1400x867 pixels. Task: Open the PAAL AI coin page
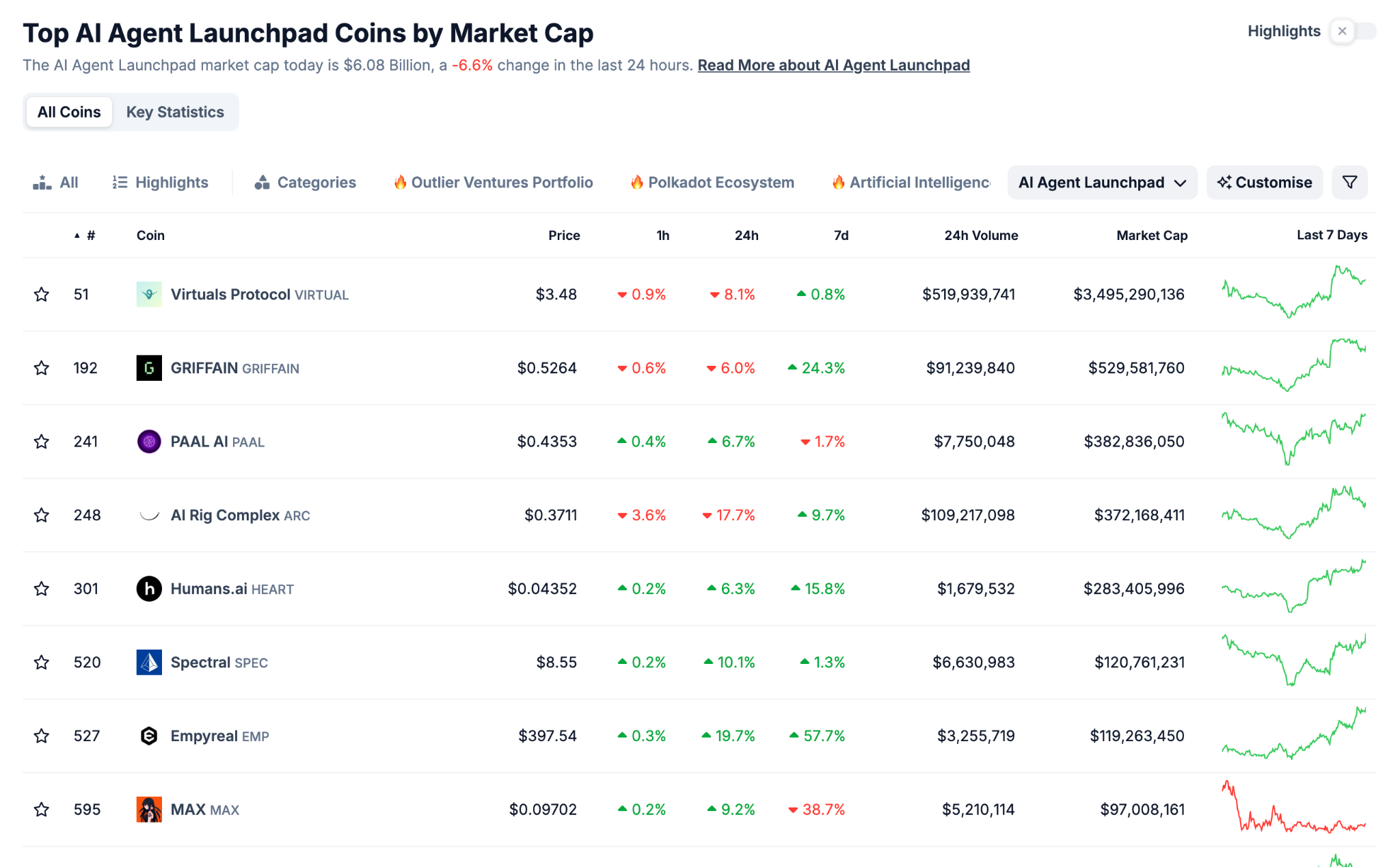coord(217,442)
